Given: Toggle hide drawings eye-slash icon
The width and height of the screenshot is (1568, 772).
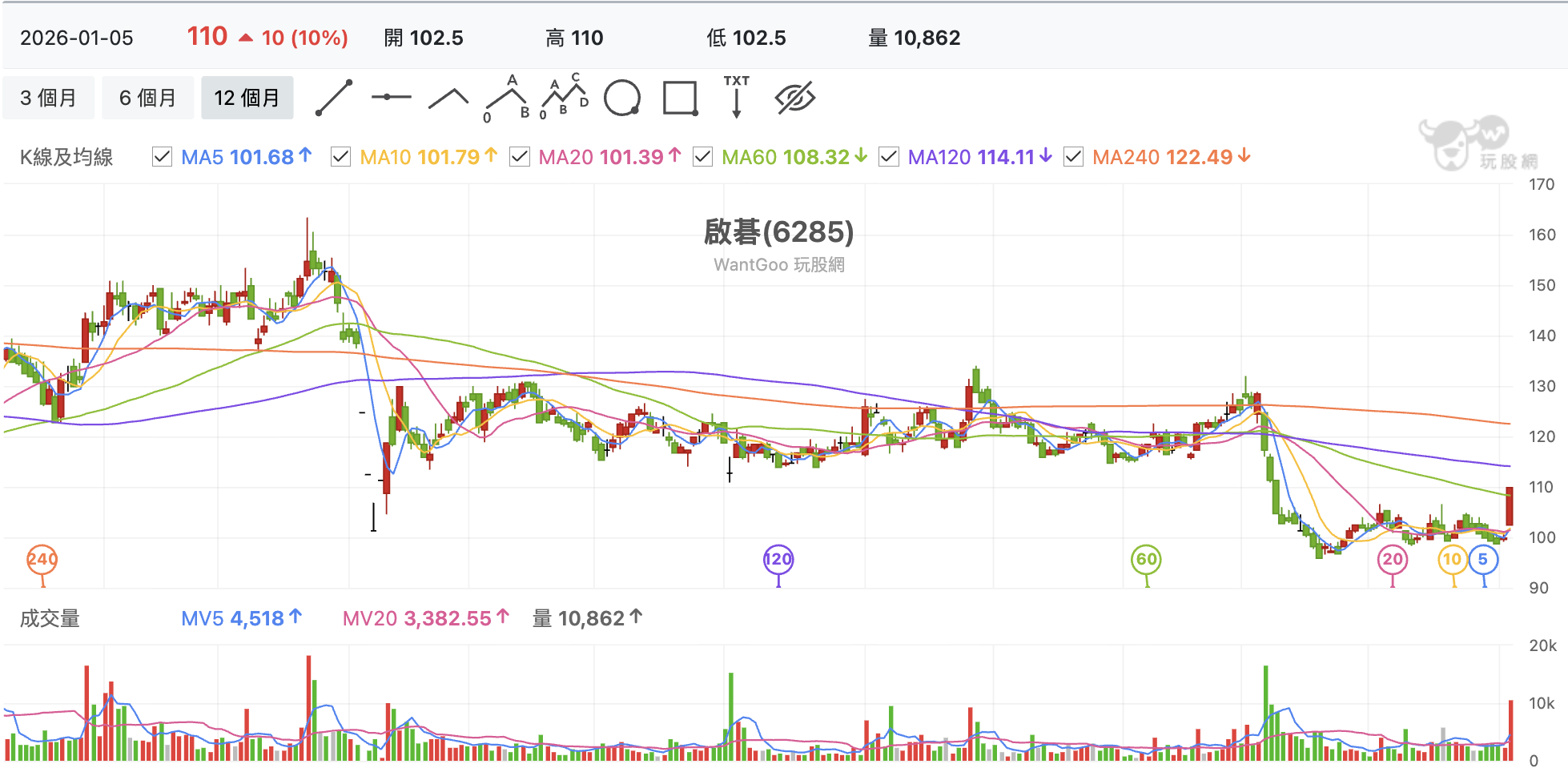Looking at the screenshot, I should 794,98.
